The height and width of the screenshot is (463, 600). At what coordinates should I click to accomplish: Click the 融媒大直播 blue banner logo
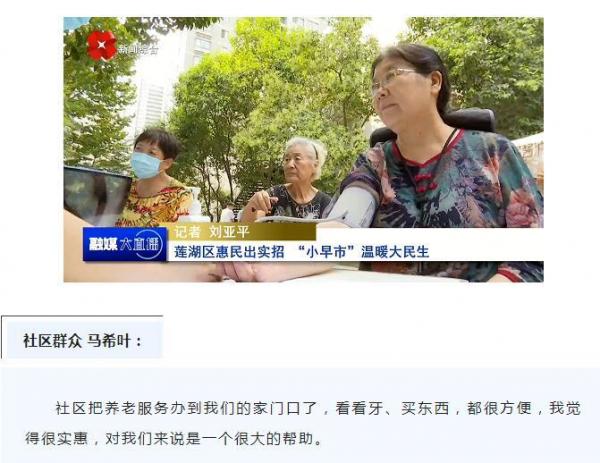(125, 244)
